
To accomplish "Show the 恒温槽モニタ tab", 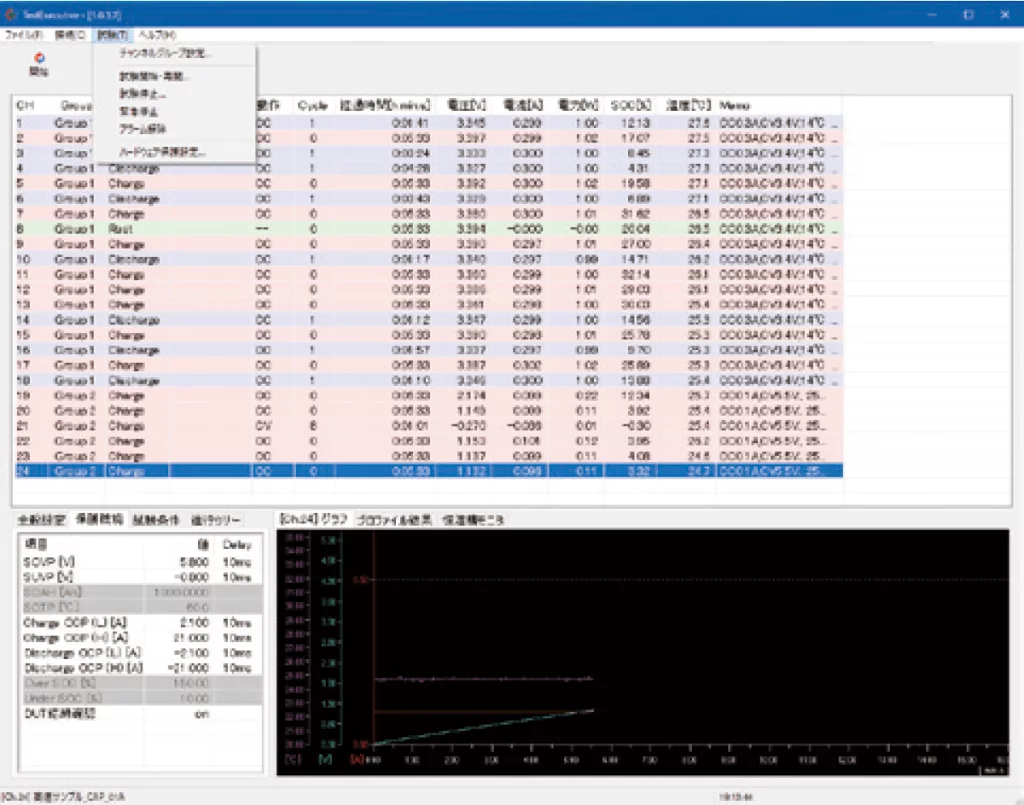I will (x=473, y=520).
